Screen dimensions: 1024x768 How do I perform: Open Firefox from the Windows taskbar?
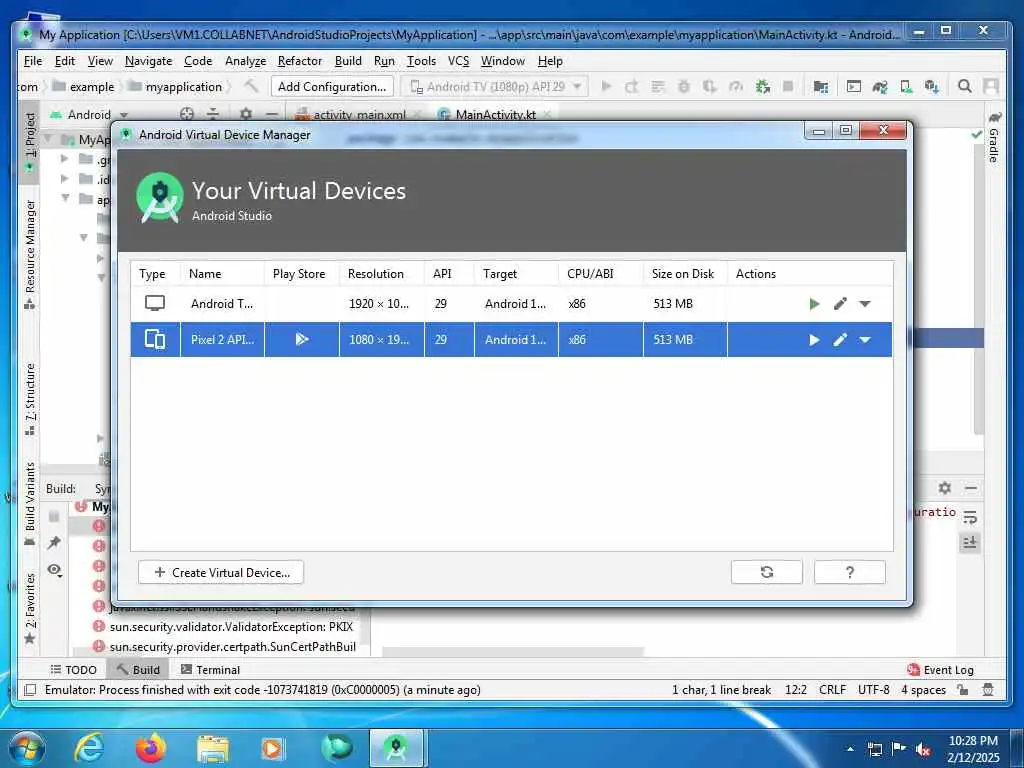[x=151, y=747]
